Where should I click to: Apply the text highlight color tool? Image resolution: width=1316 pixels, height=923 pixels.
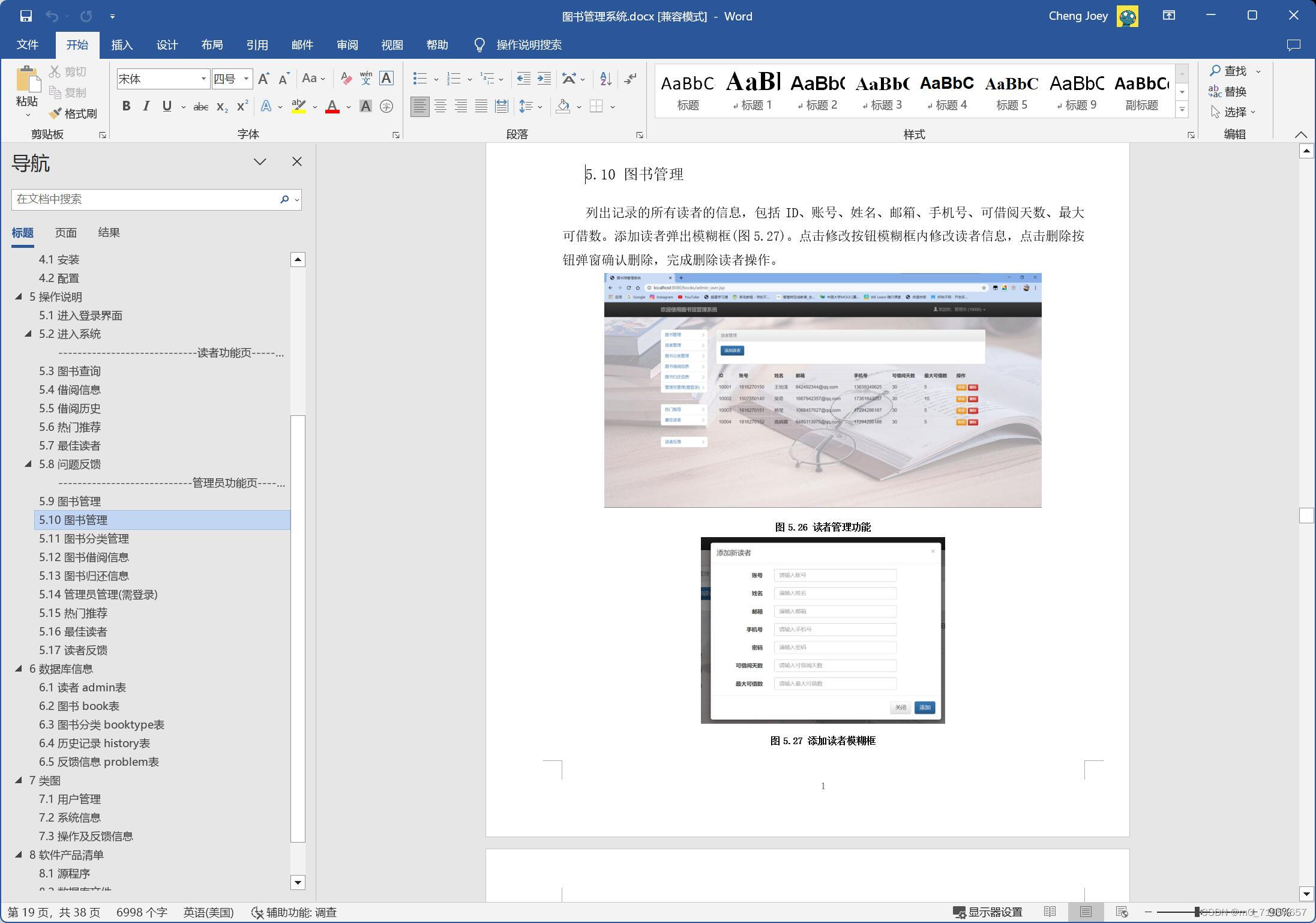[298, 107]
